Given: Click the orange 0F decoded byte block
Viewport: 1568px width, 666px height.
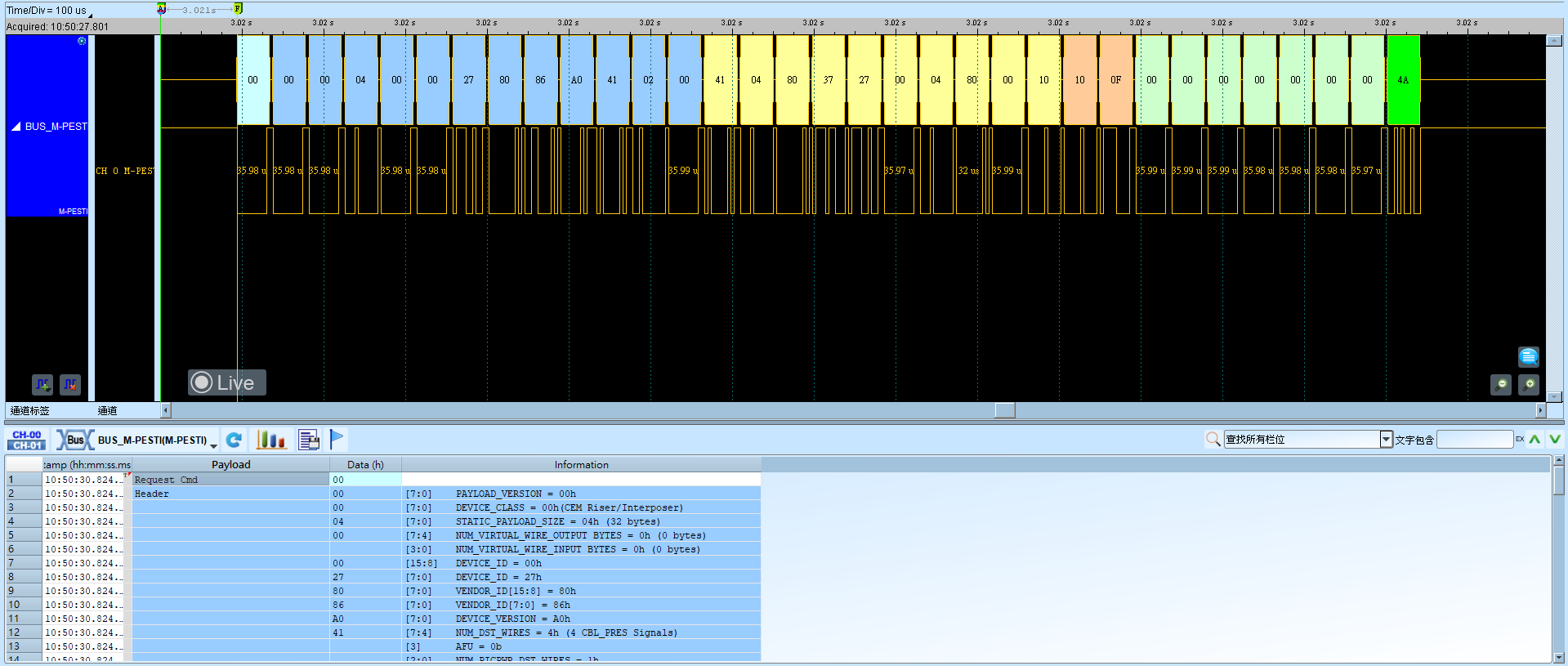Looking at the screenshot, I should pos(1115,80).
